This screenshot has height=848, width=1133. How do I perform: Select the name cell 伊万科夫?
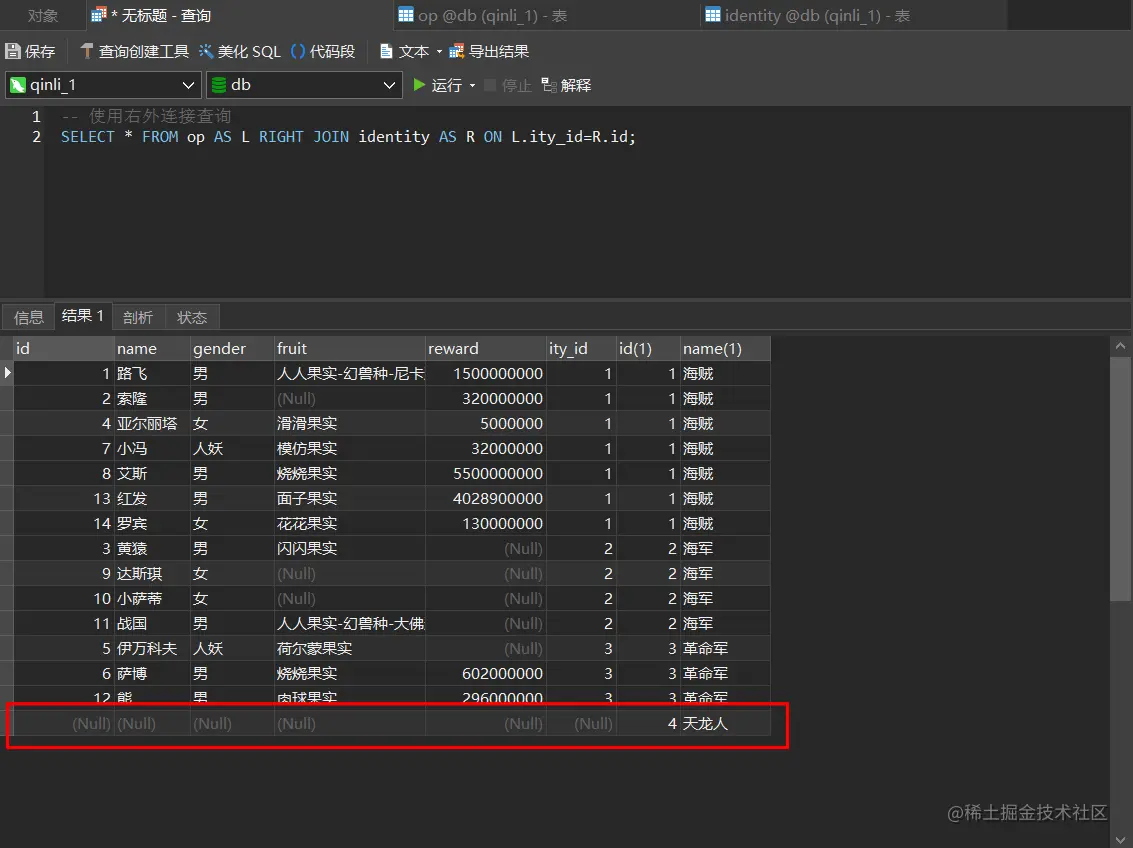(152, 649)
